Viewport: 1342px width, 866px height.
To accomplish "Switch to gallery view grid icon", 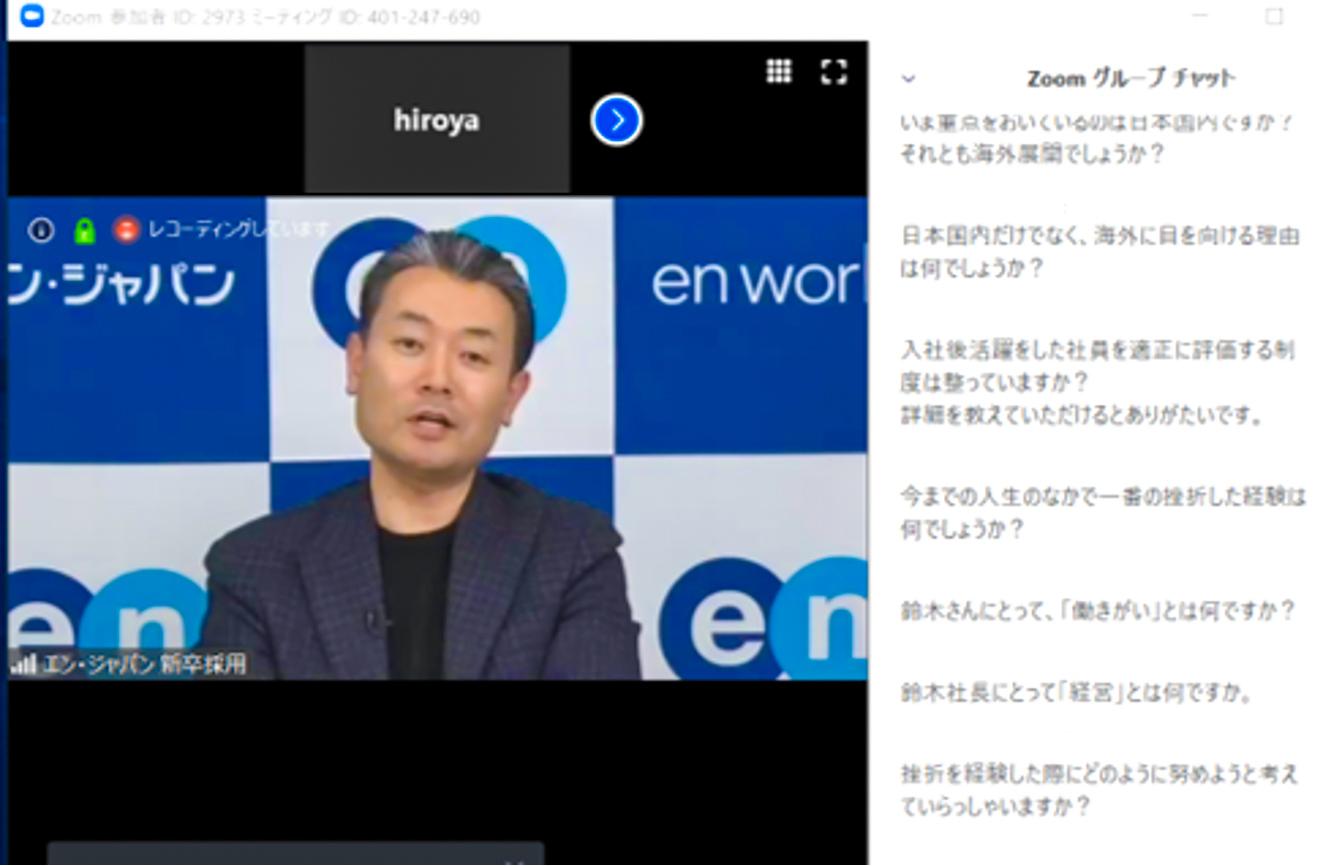I will [x=779, y=71].
